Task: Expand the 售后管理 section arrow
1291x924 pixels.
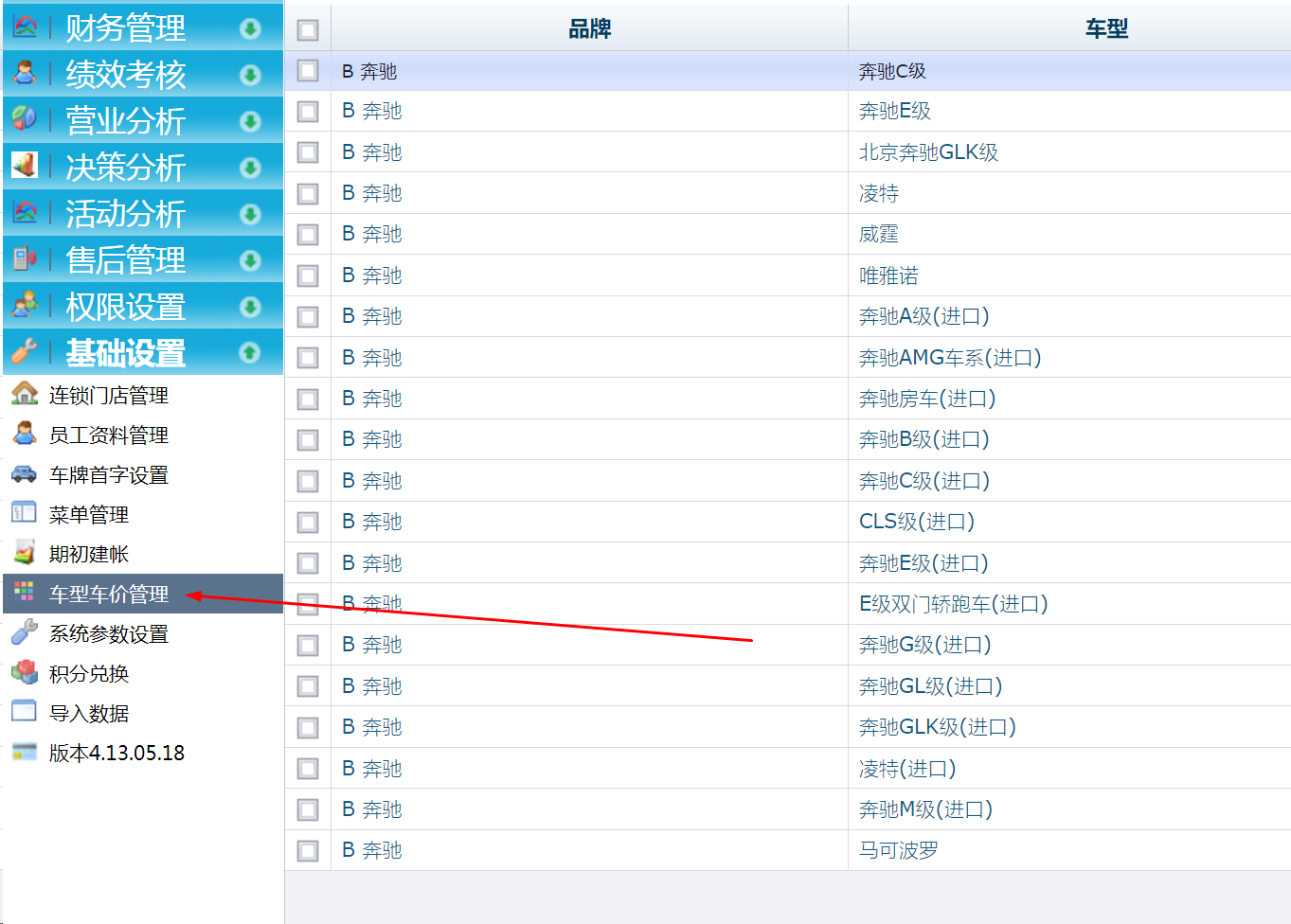Action: click(250, 260)
